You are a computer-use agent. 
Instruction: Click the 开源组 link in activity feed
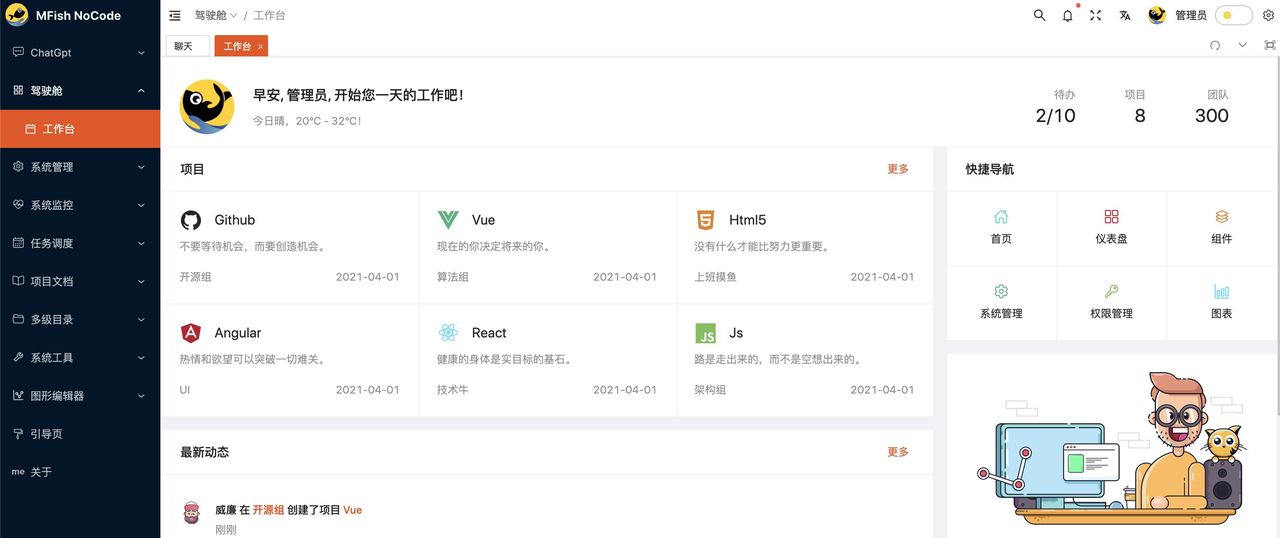tap(268, 510)
